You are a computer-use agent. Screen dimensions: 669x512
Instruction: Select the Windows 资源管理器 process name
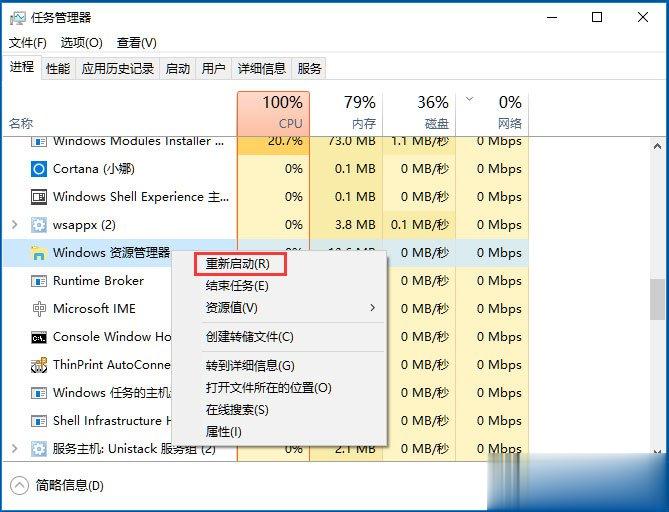[111, 253]
